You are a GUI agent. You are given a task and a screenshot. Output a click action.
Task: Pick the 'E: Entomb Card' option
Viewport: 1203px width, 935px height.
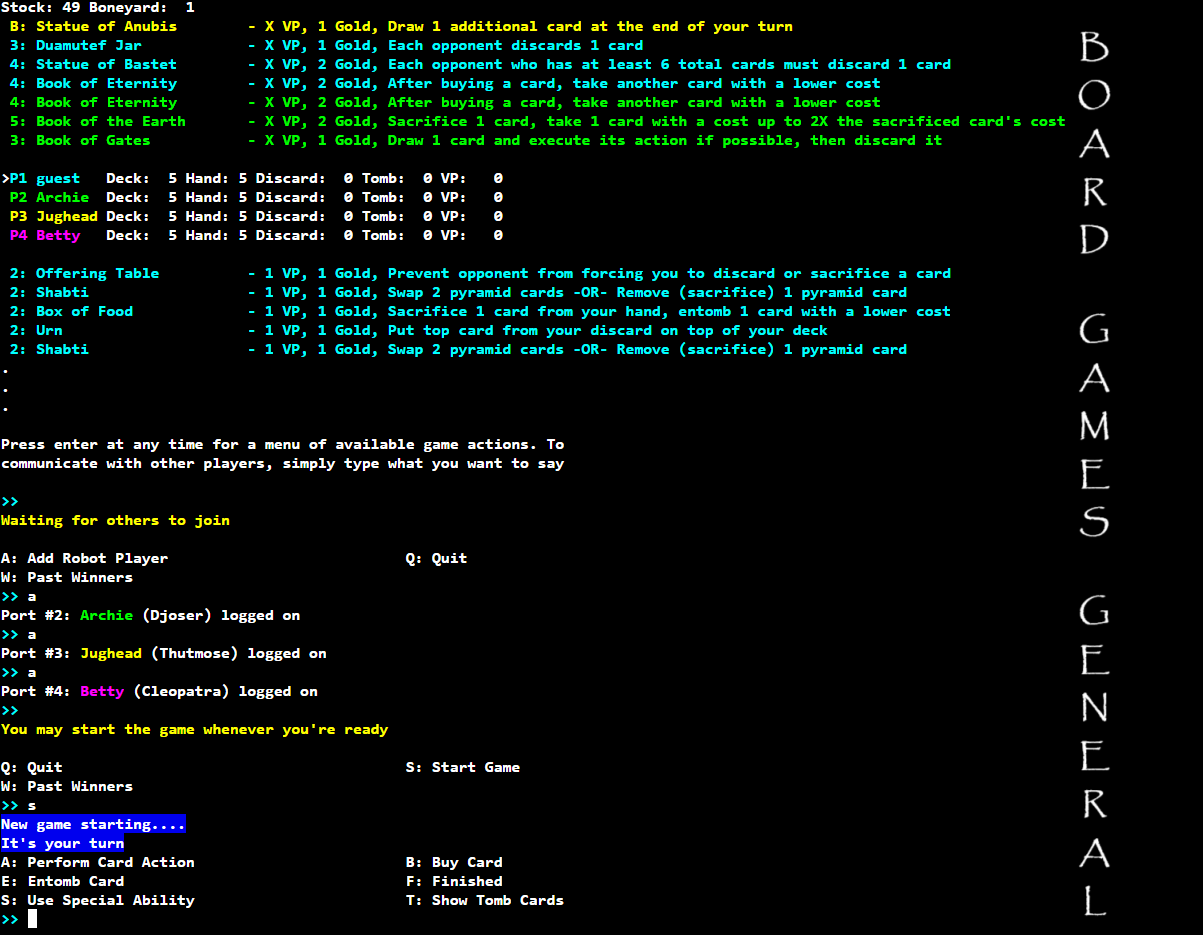(x=63, y=881)
